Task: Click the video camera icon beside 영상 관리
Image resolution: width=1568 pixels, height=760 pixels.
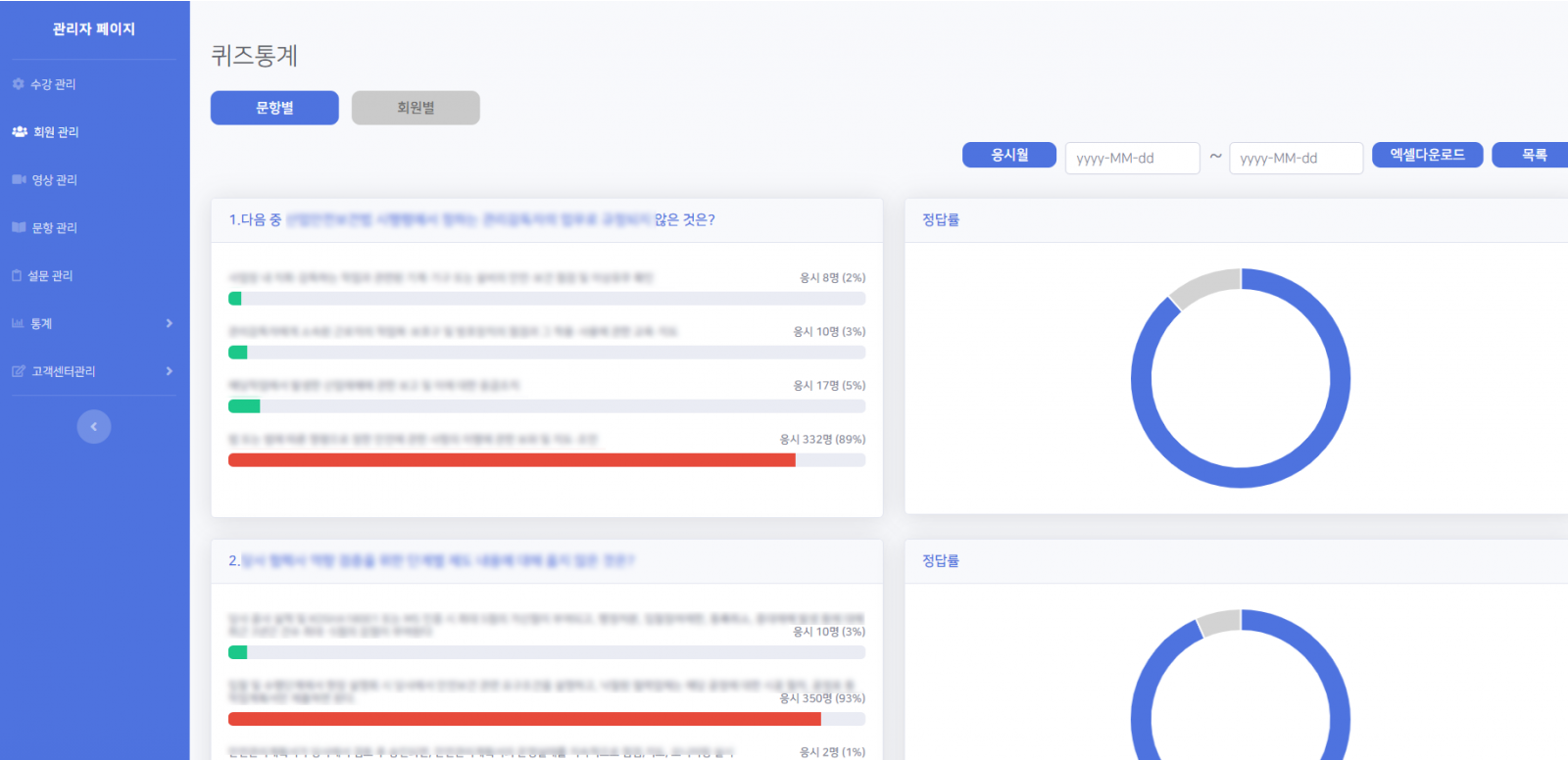Action: click(x=19, y=179)
